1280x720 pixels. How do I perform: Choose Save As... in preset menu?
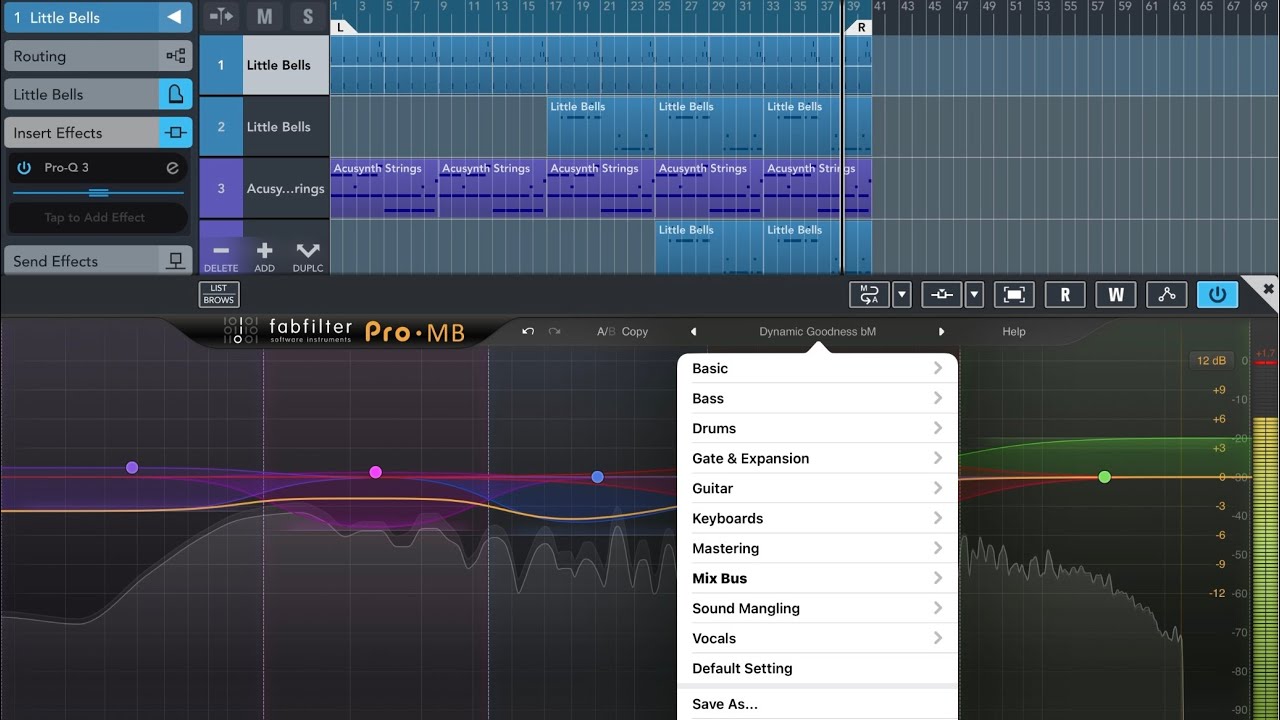(817, 704)
